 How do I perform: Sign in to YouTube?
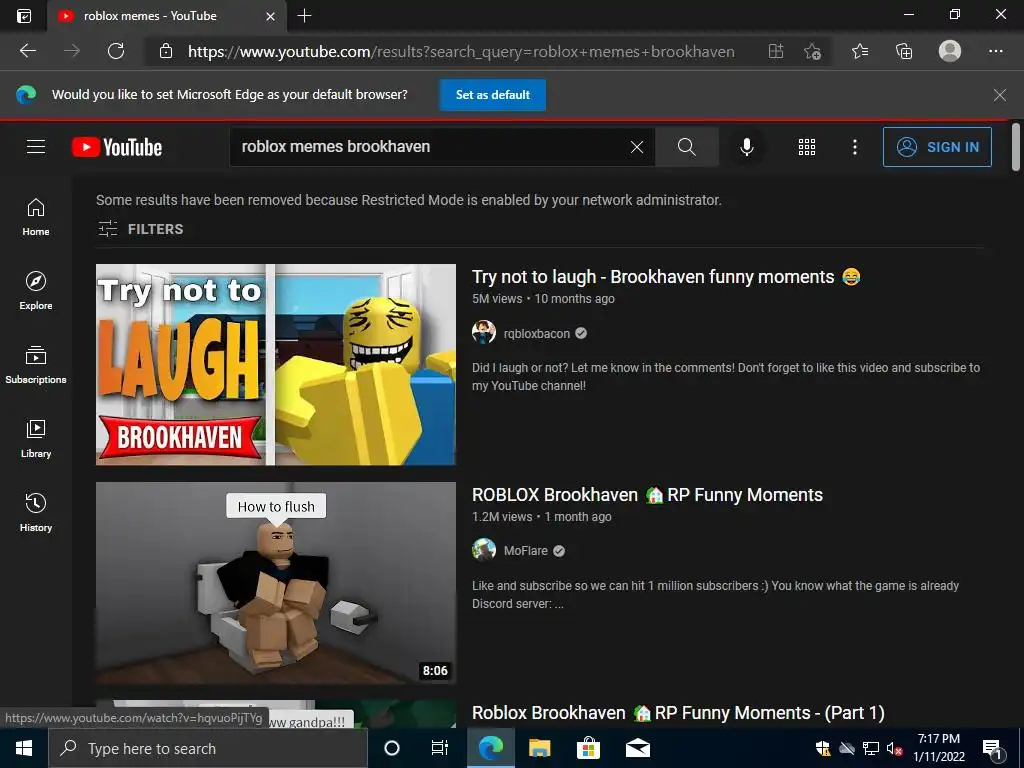click(x=937, y=147)
